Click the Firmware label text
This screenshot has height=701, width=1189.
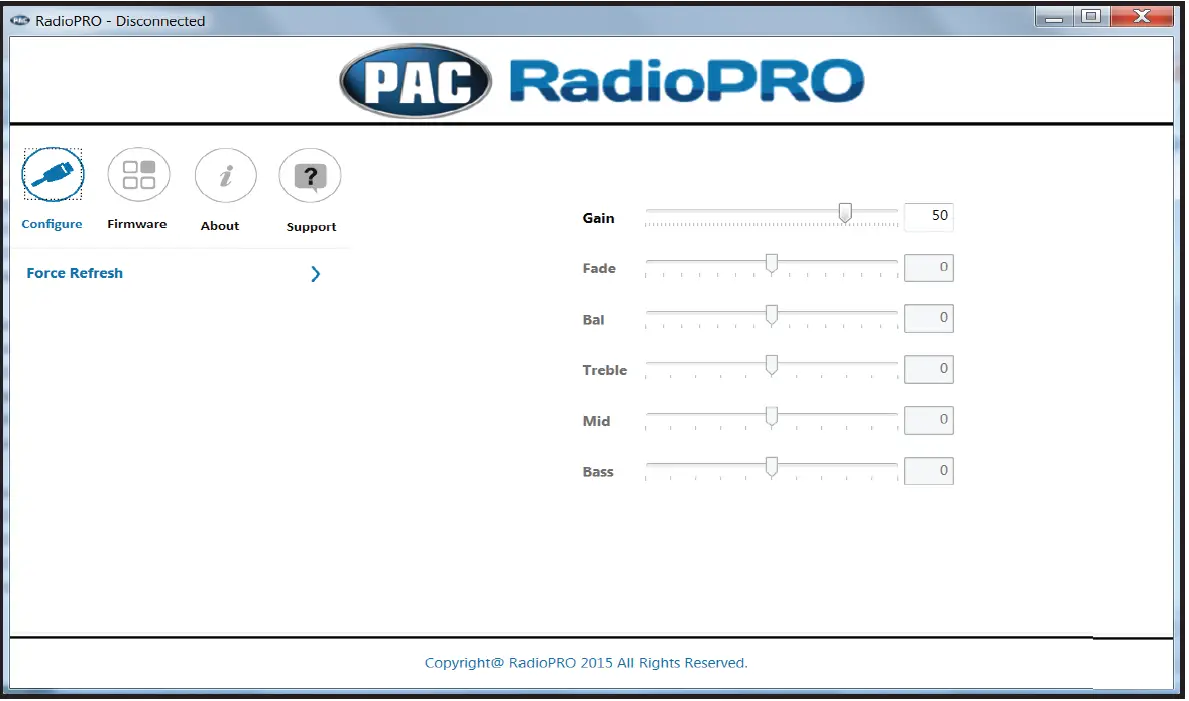pos(138,225)
